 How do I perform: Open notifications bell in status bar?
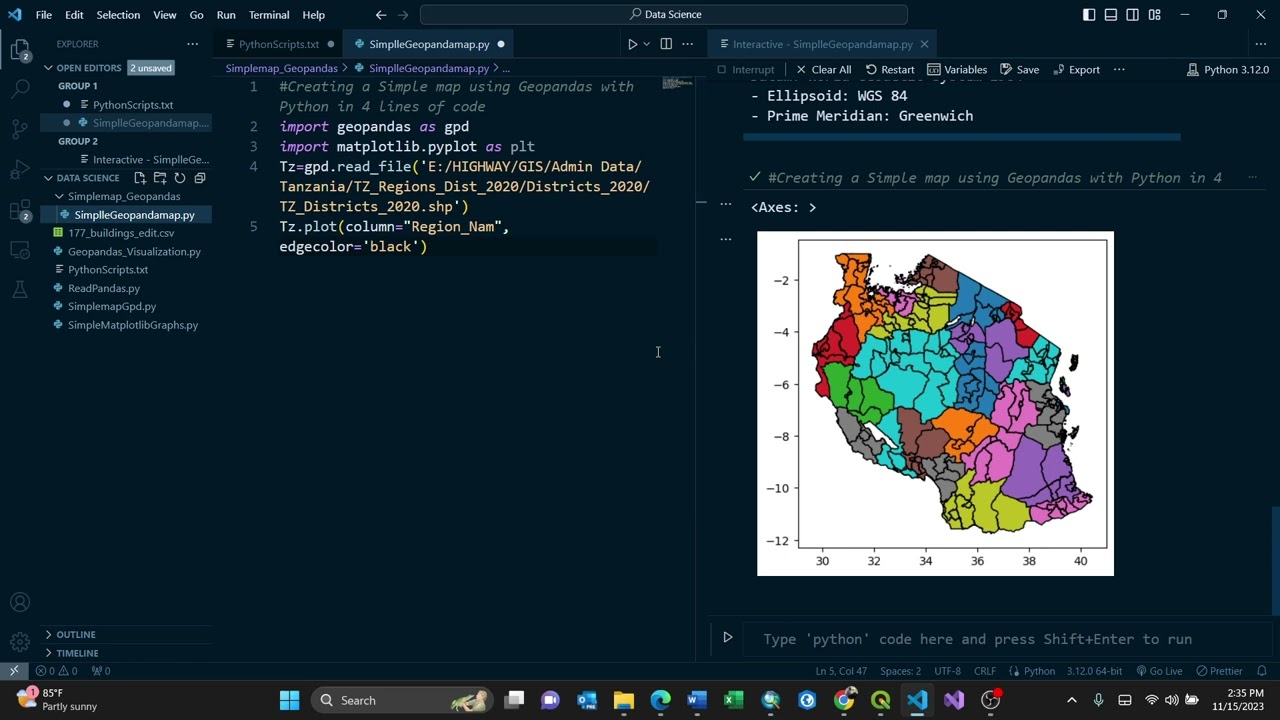(x=1262, y=671)
